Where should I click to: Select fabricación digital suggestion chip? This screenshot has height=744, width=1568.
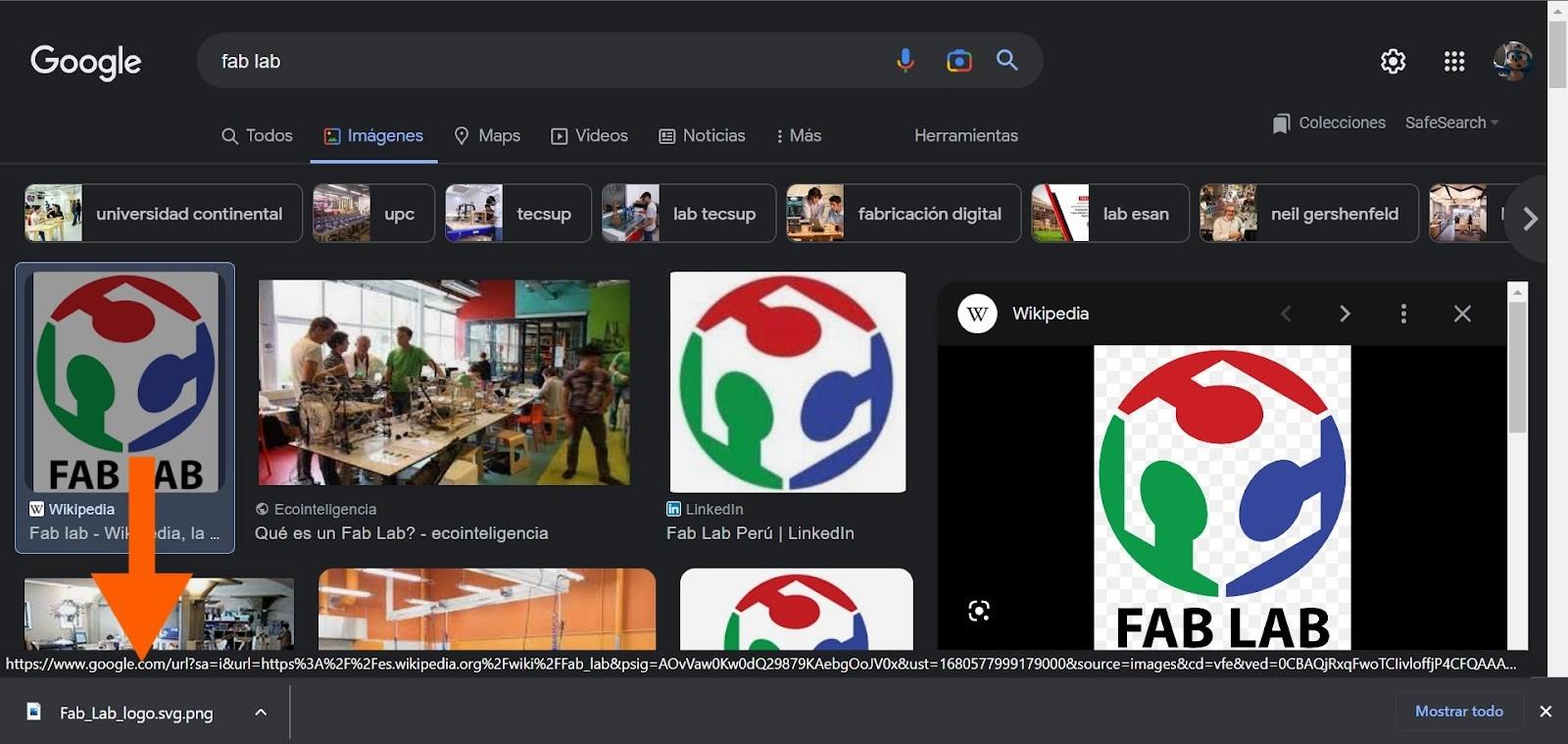904,213
